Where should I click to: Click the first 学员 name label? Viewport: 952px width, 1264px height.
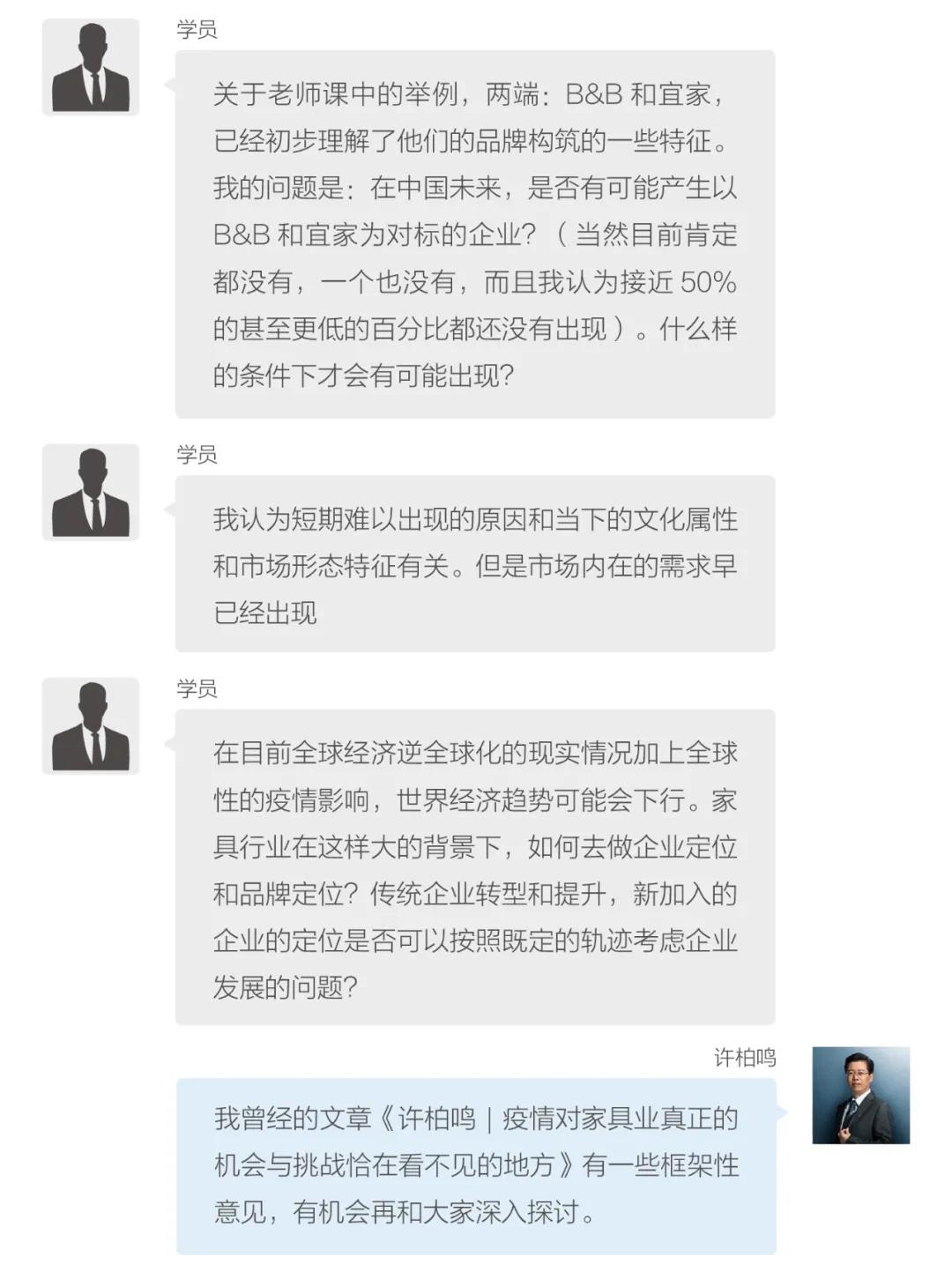pos(197,29)
